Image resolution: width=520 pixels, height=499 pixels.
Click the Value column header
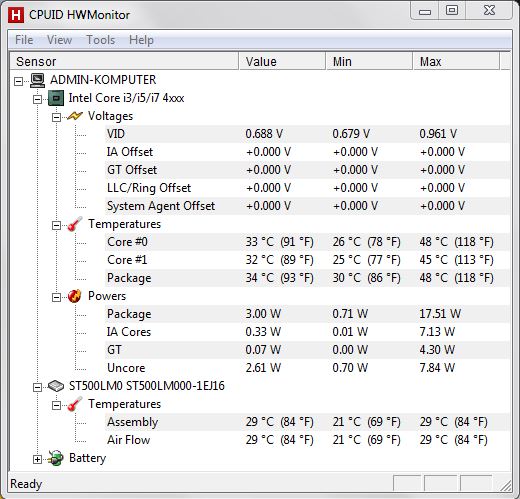point(282,61)
